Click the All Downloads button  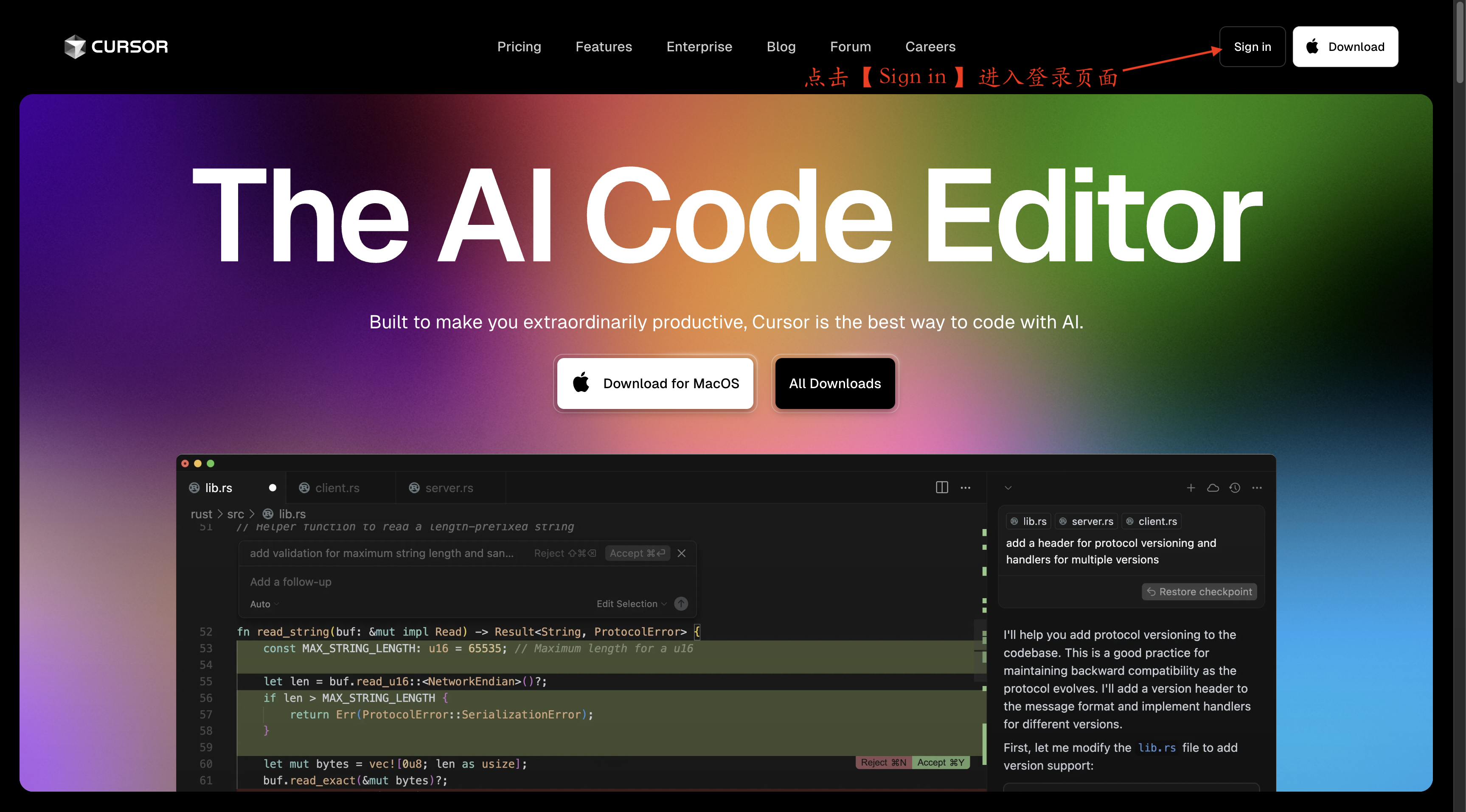pos(834,384)
